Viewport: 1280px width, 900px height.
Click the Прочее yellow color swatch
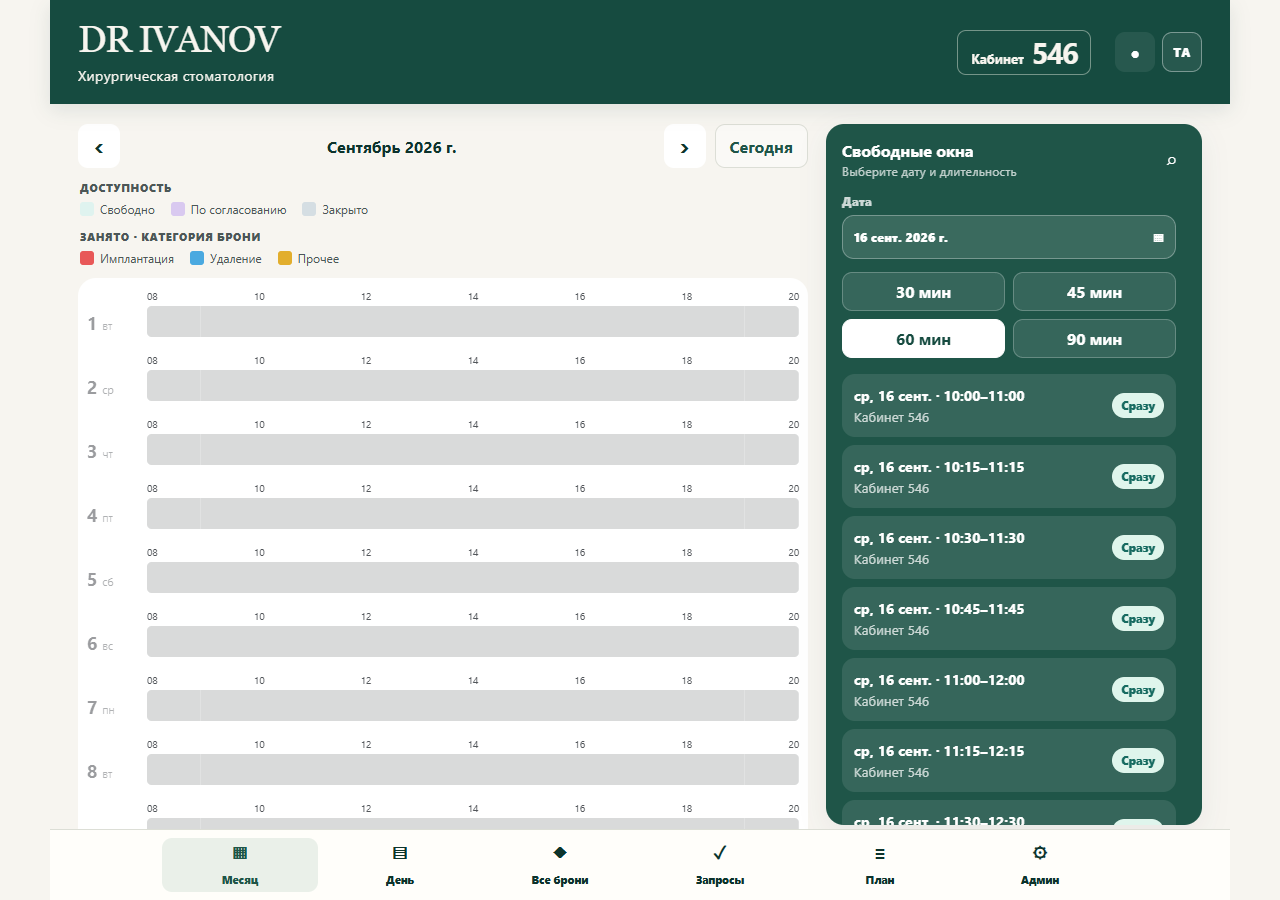tap(285, 259)
